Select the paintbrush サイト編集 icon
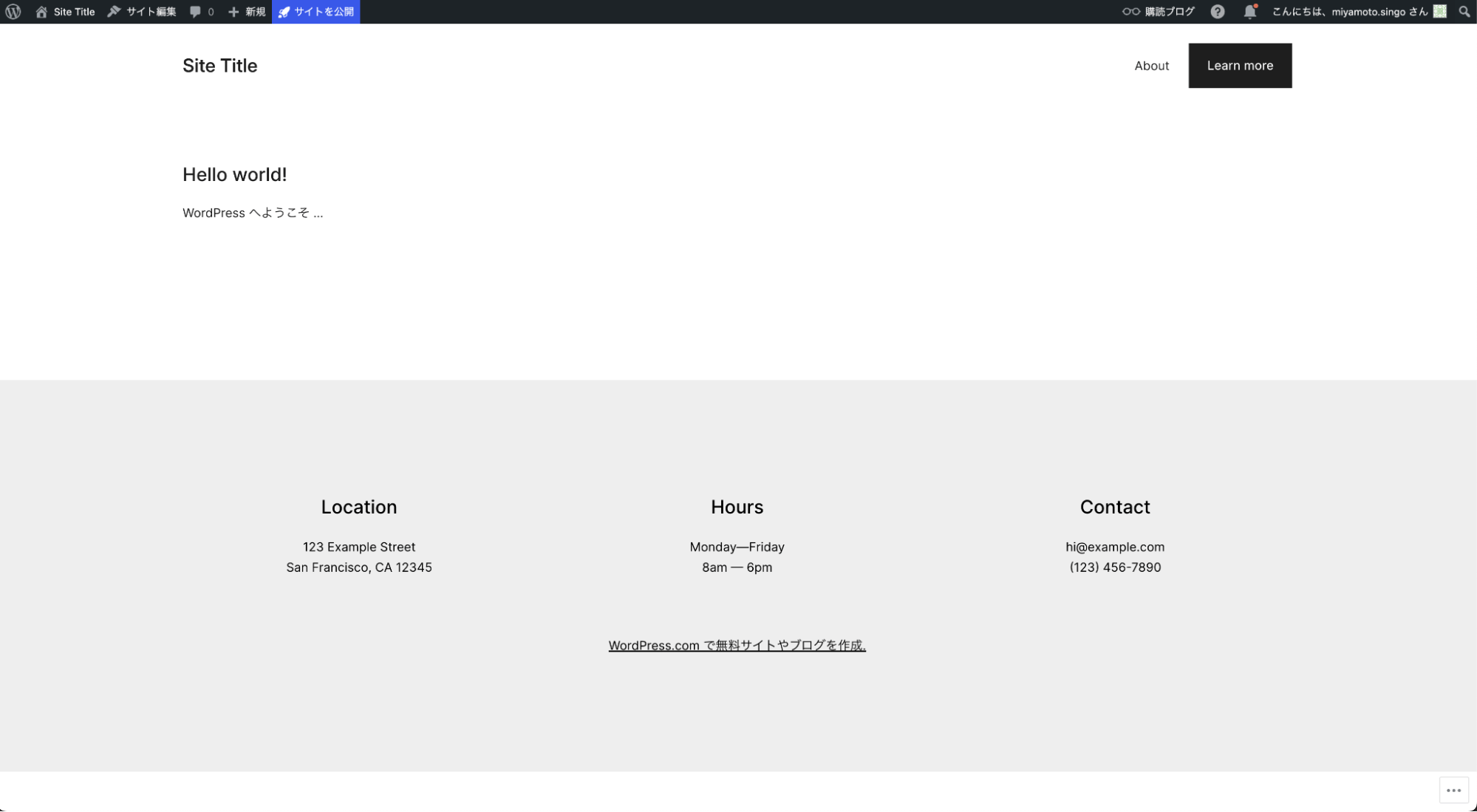The width and height of the screenshot is (1477, 812). pos(113,11)
